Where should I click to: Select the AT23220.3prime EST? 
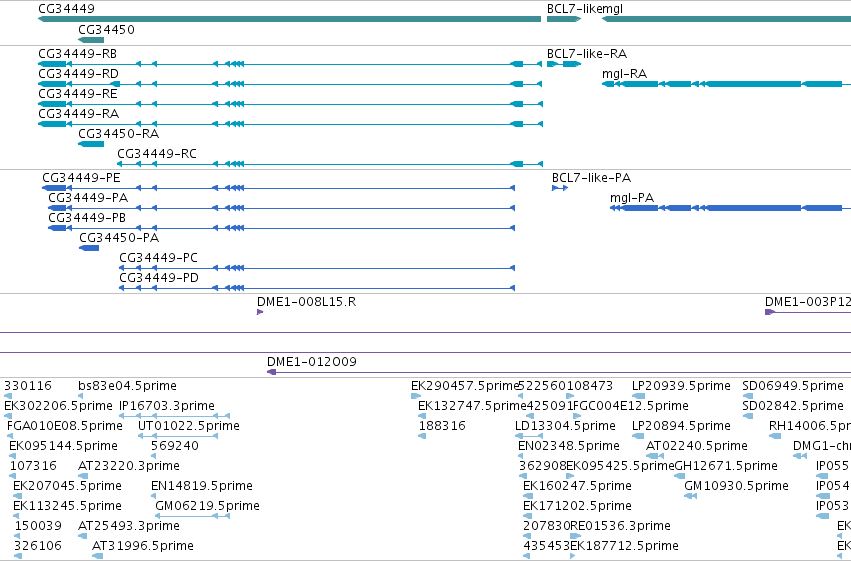point(129,466)
